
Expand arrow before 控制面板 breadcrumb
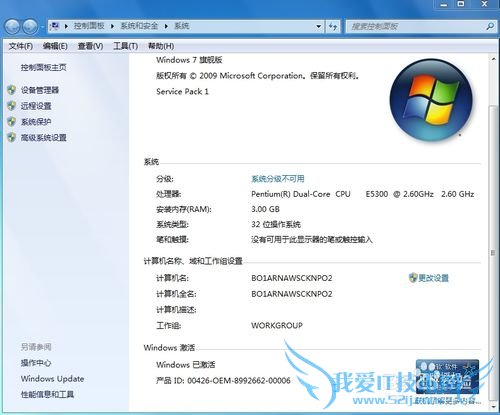coord(66,26)
